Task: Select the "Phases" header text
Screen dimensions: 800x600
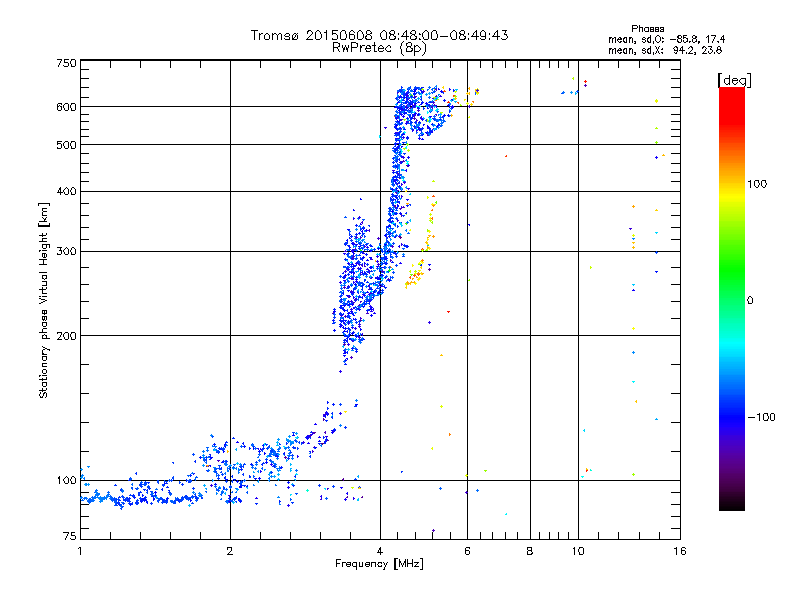Action: point(647,29)
